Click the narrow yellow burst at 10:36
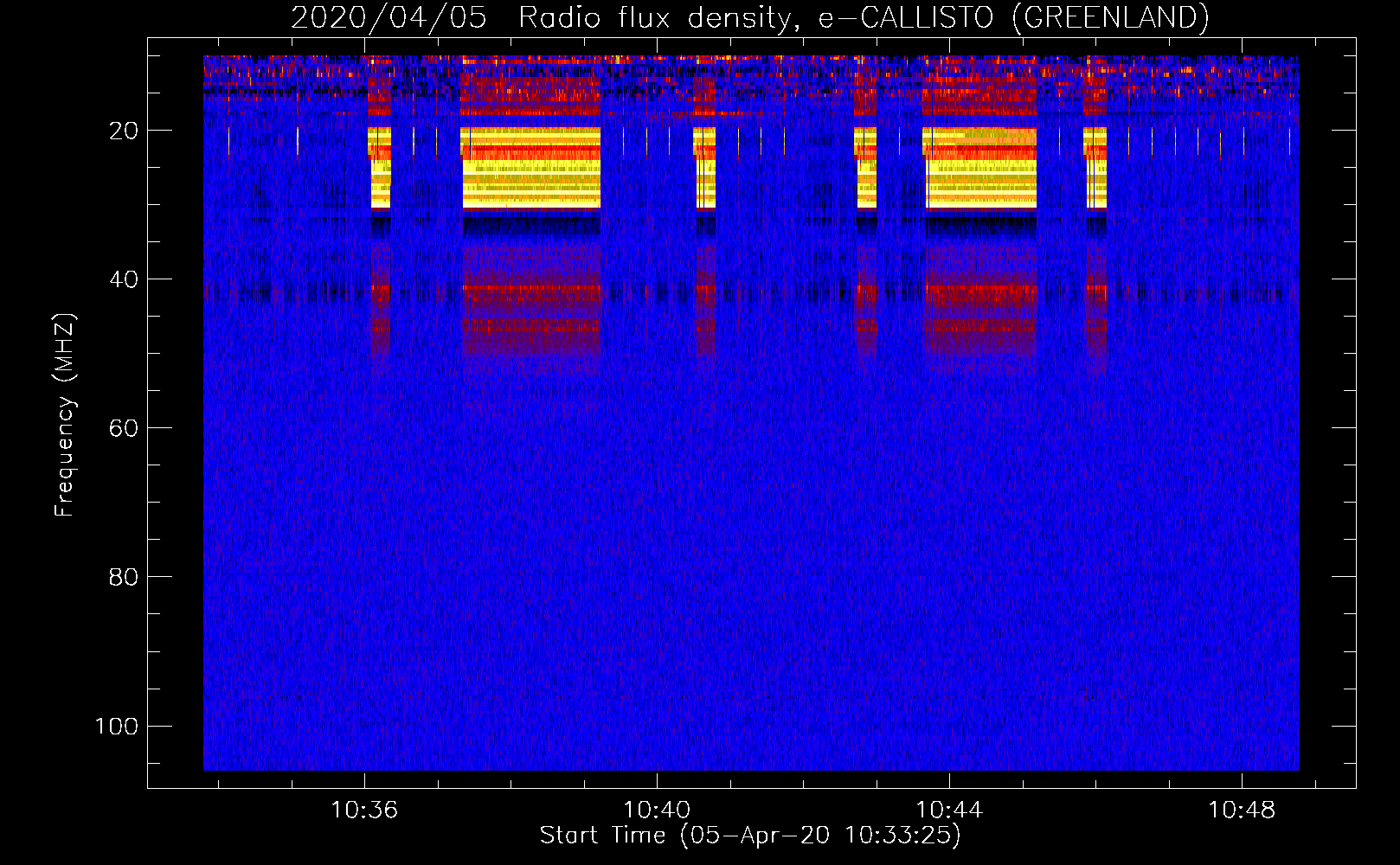 point(380,168)
